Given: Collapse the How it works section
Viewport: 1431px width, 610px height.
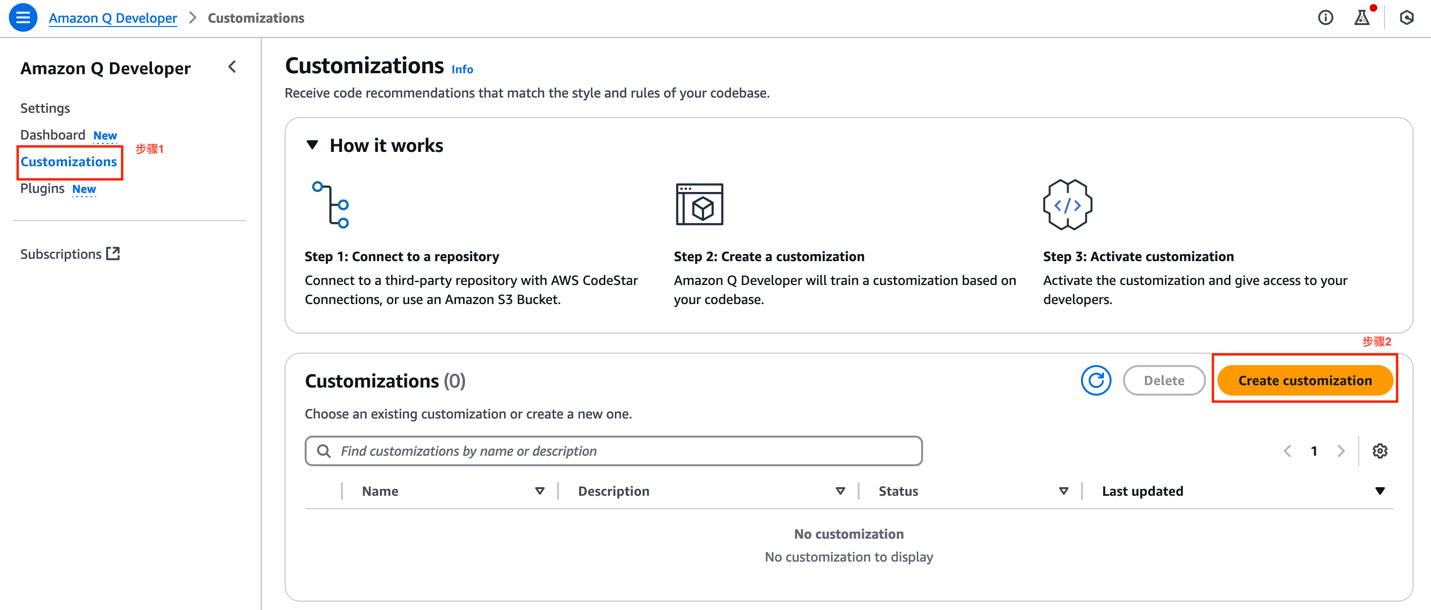Looking at the screenshot, I should coord(313,146).
